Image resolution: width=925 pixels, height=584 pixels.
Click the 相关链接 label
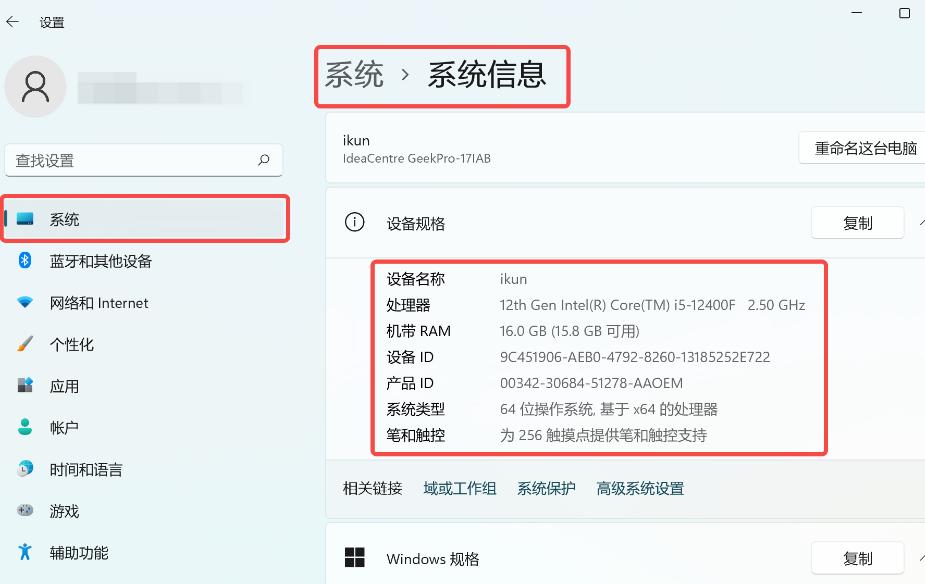pyautogui.click(x=372, y=488)
